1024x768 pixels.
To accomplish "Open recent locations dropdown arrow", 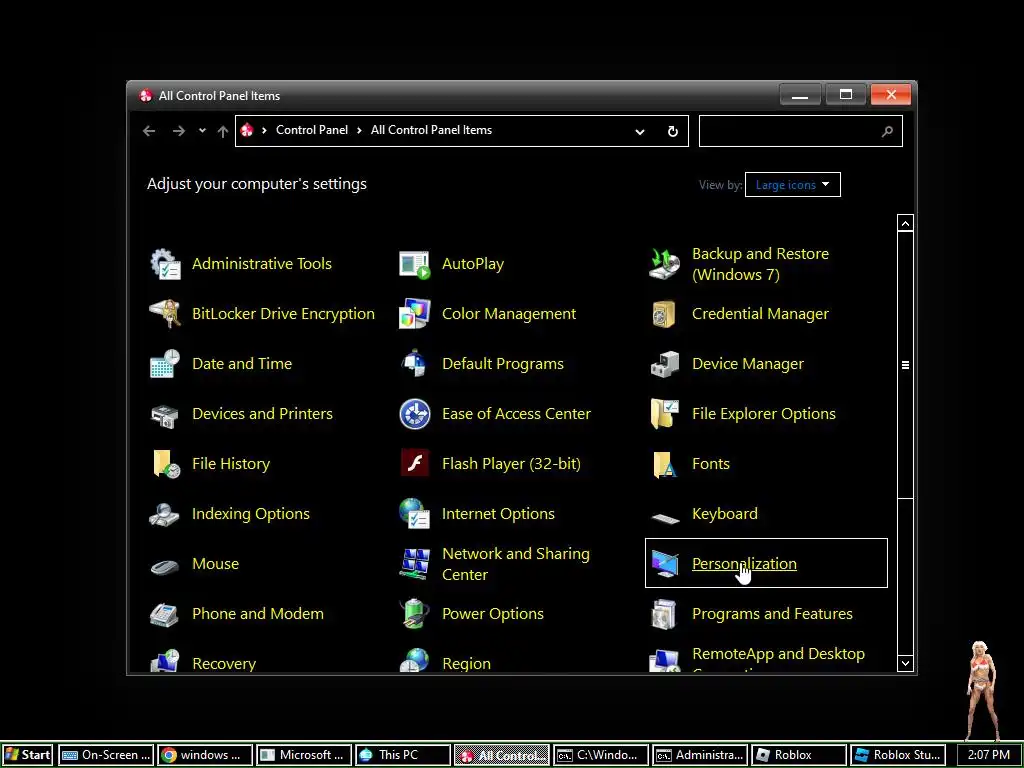I will [202, 131].
